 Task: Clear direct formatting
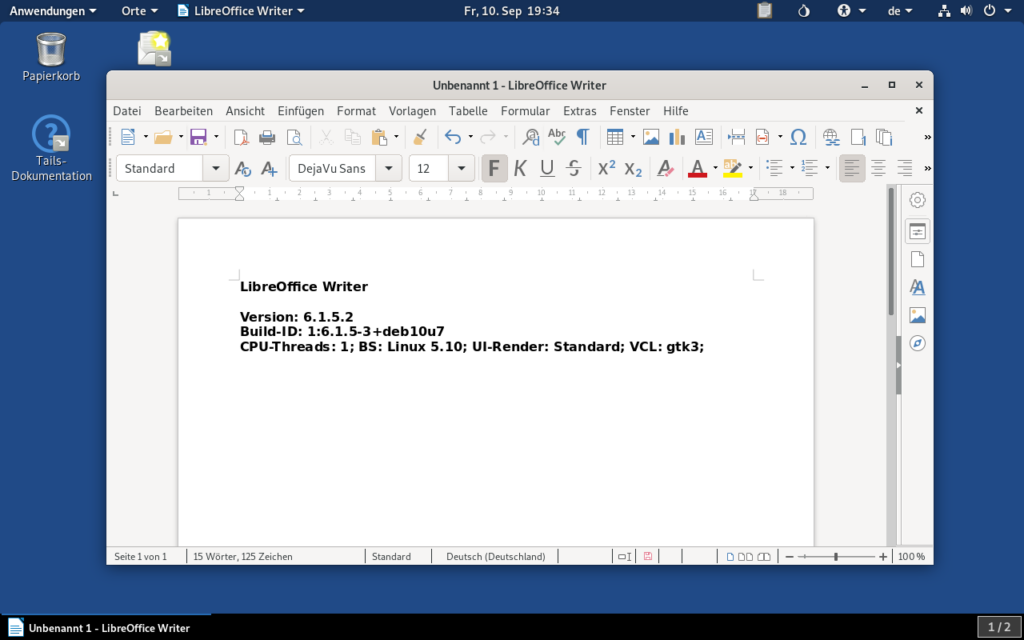click(x=665, y=168)
